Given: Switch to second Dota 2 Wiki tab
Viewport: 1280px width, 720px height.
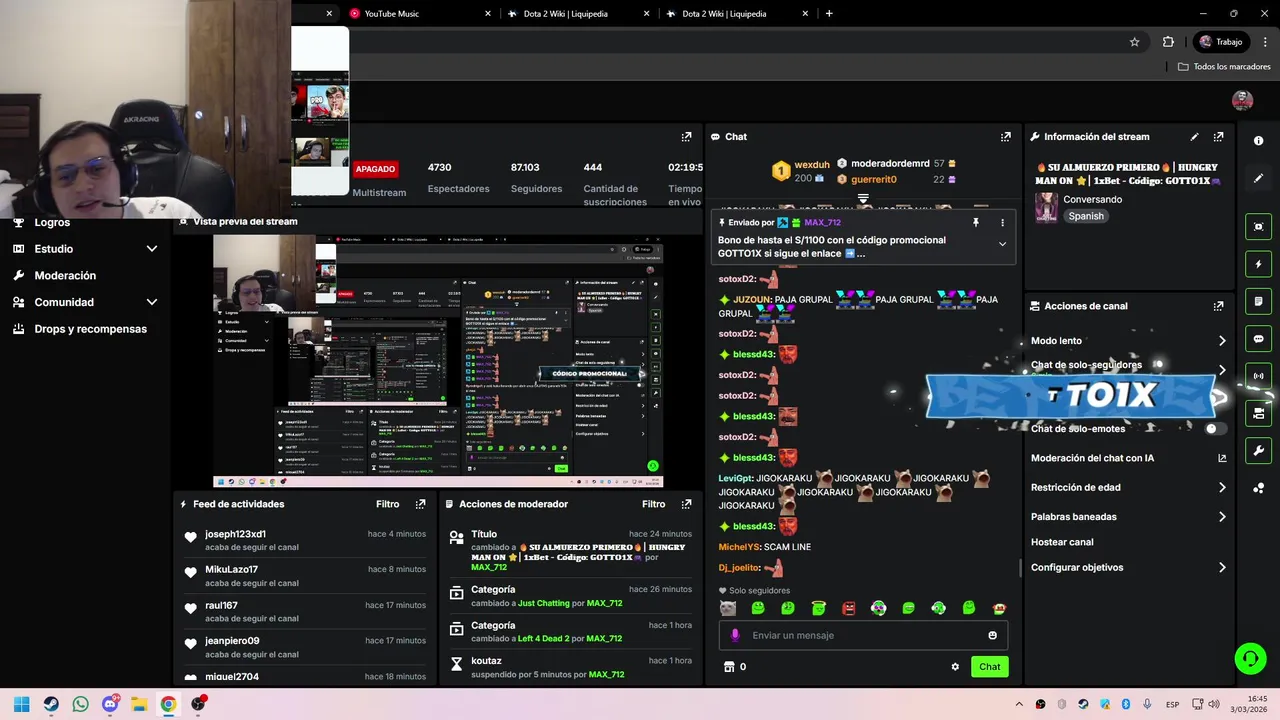Looking at the screenshot, I should (735, 14).
